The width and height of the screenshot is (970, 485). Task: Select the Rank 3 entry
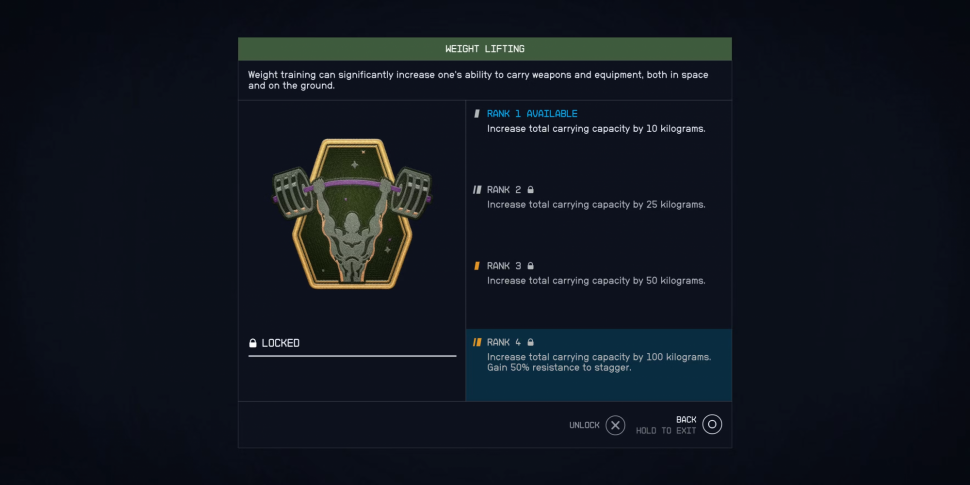pos(598,291)
